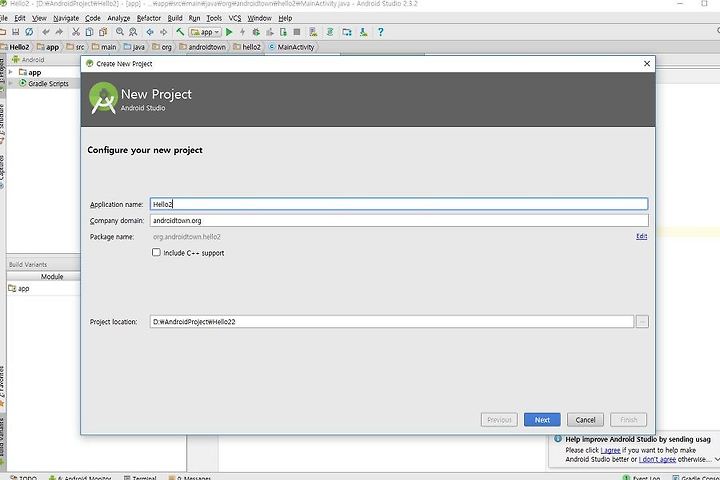The height and width of the screenshot is (480, 720).
Task: Click the Sync Project with Gradle icon
Action: (x=330, y=32)
